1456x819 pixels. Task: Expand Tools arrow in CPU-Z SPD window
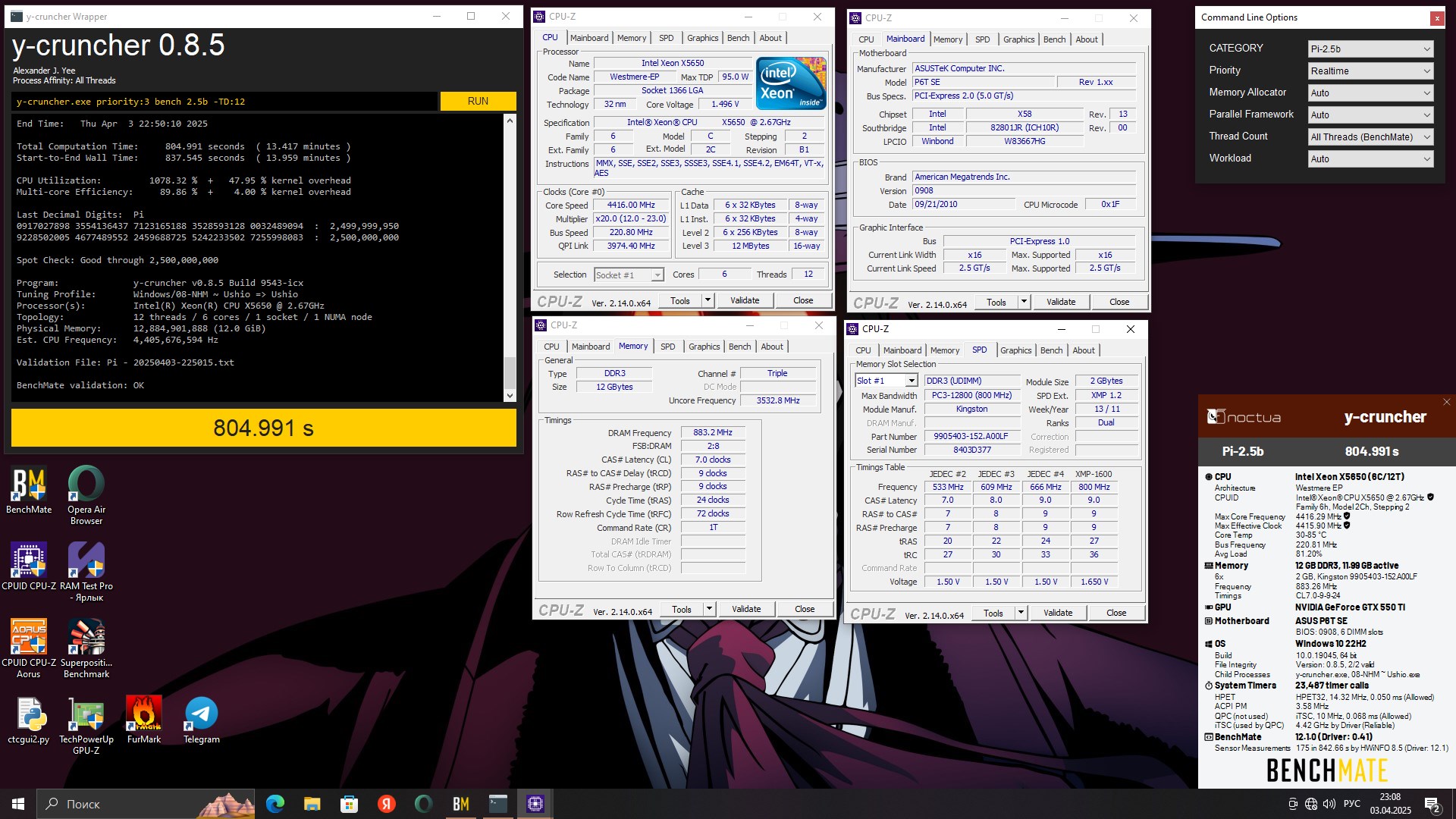pyautogui.click(x=1021, y=613)
